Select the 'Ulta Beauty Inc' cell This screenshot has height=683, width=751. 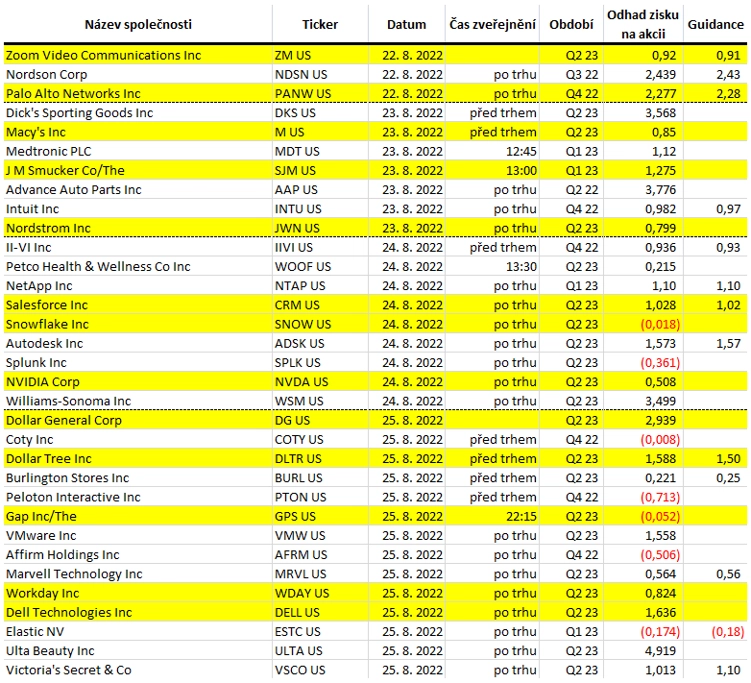(138, 650)
